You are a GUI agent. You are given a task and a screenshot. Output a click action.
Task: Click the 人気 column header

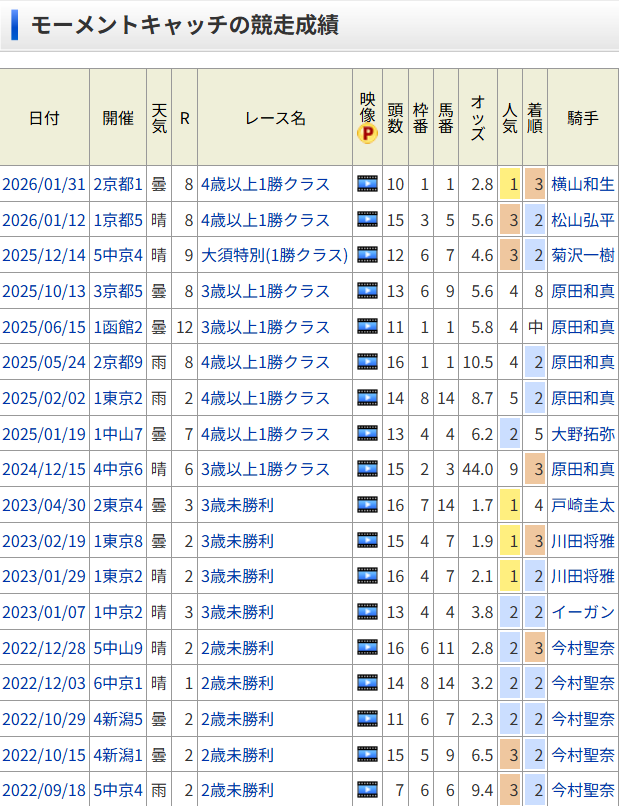click(510, 118)
